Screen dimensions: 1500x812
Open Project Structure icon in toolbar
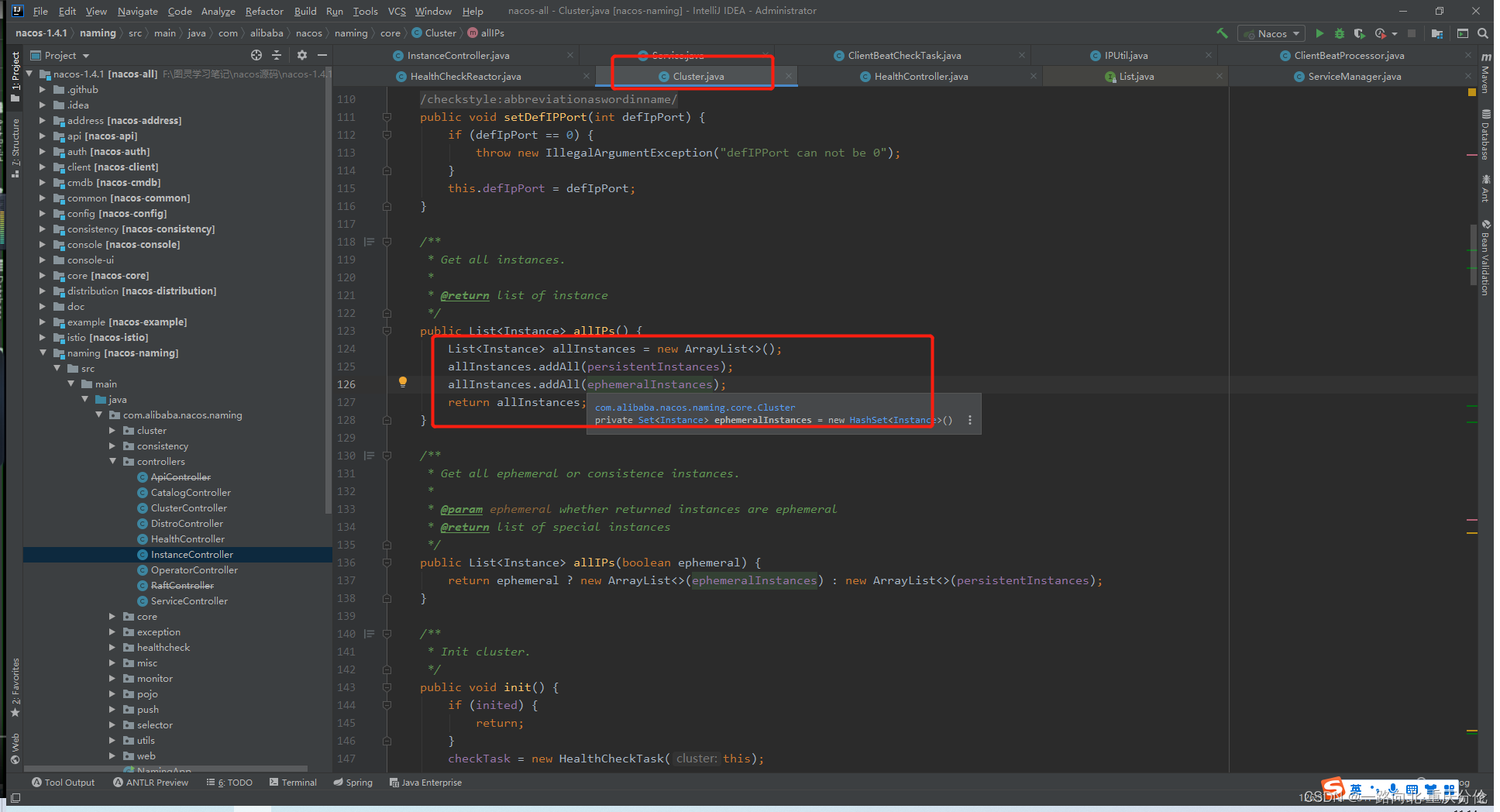1437,33
